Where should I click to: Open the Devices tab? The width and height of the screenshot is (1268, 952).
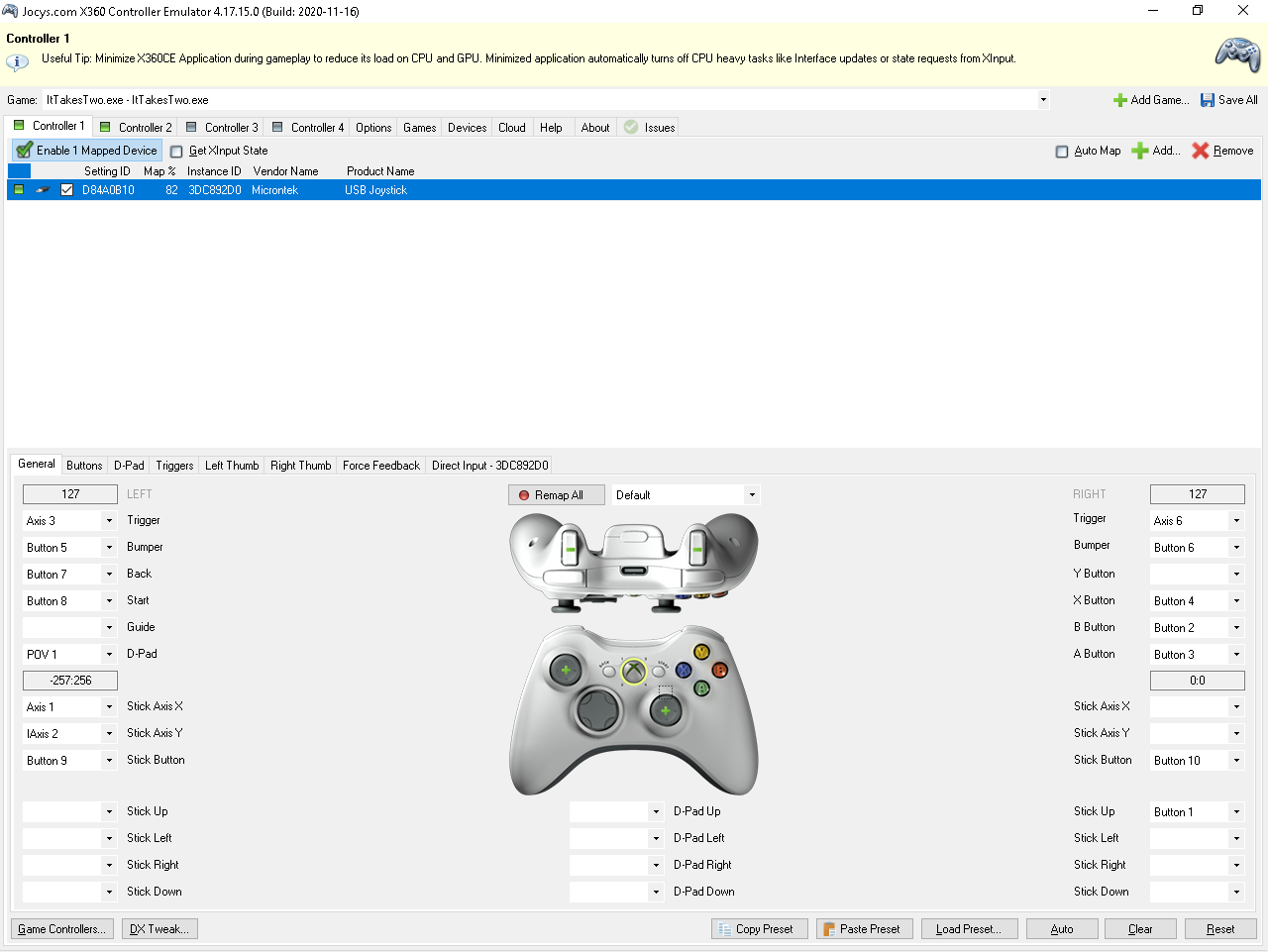[x=467, y=128]
